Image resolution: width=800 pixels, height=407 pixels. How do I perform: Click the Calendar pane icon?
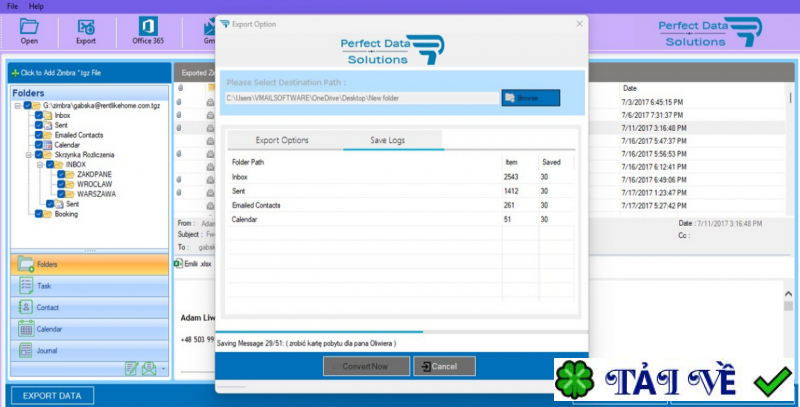(x=26, y=329)
